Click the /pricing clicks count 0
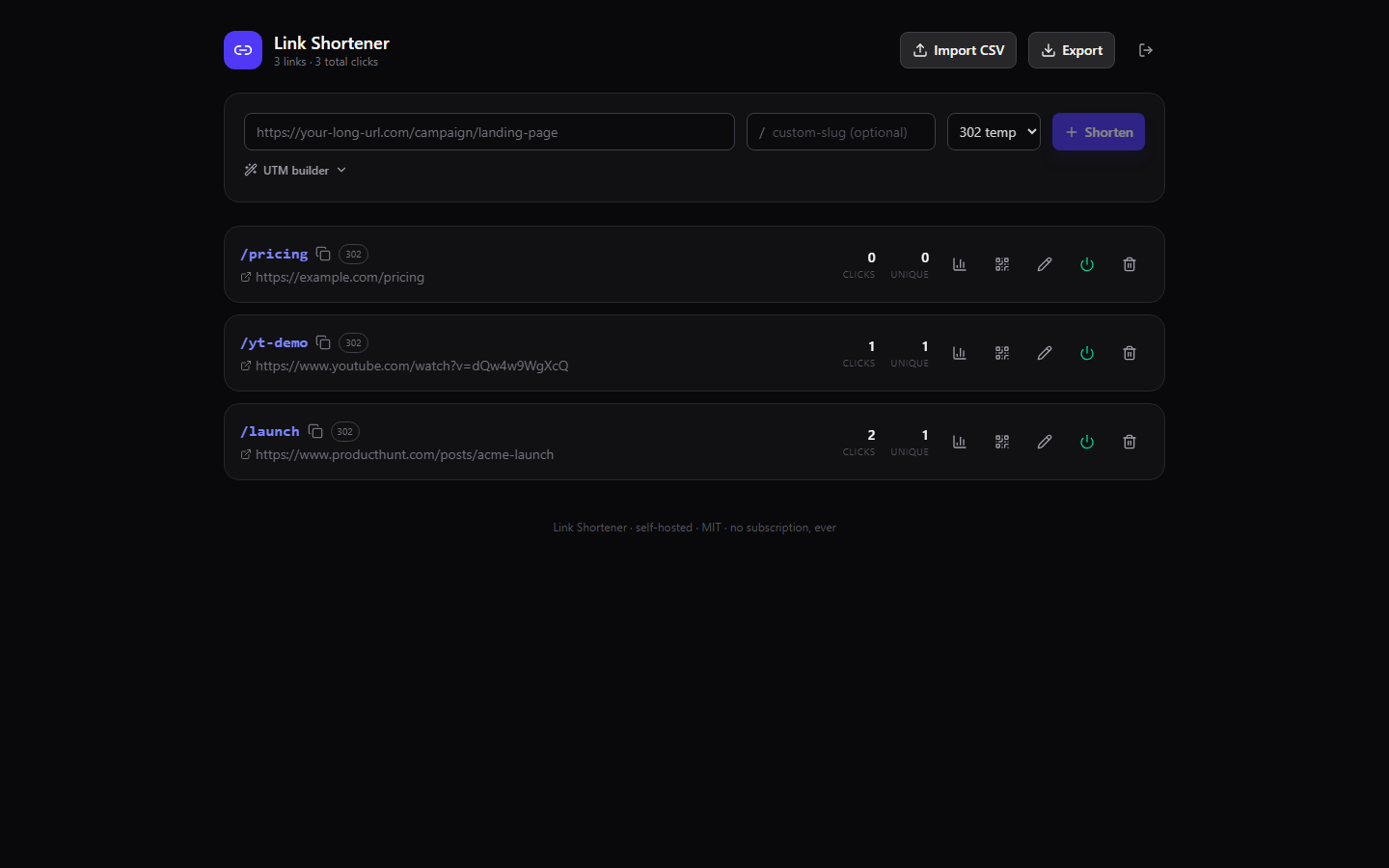1389x868 pixels. (x=871, y=258)
